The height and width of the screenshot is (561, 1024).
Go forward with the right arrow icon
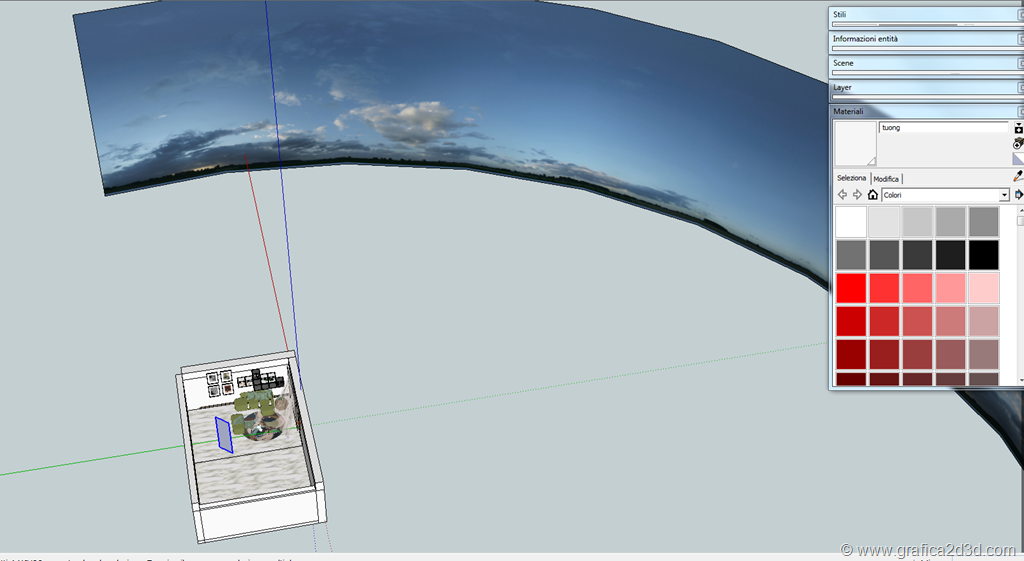tap(857, 195)
